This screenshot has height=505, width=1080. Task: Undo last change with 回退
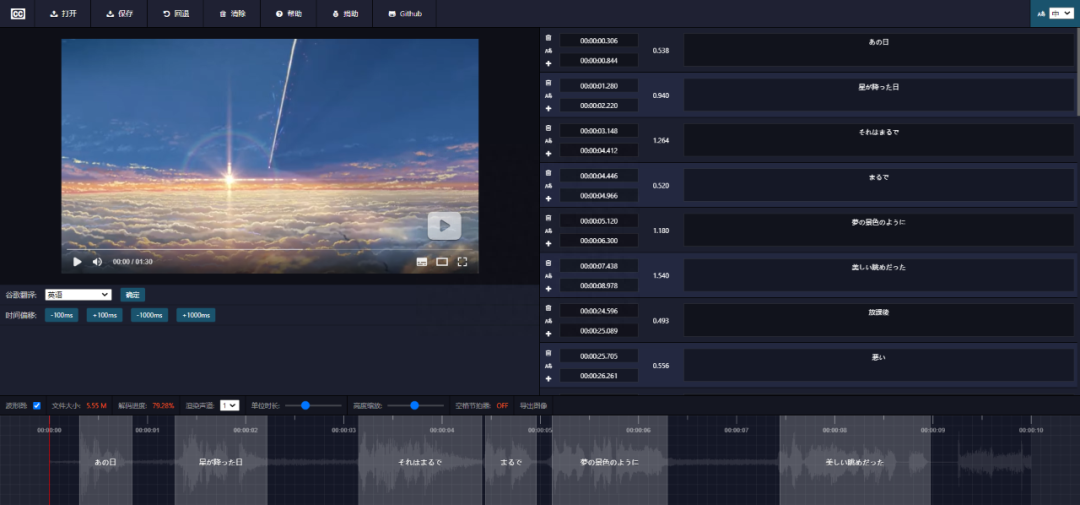(176, 14)
